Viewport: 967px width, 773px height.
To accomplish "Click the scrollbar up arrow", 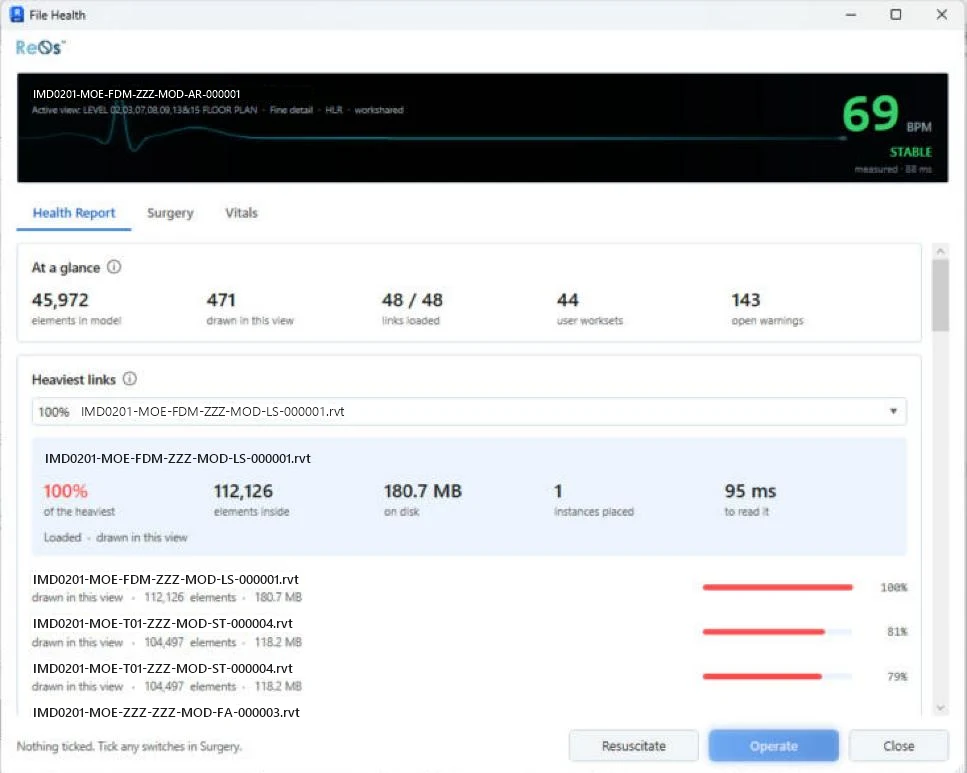I will pos(940,251).
